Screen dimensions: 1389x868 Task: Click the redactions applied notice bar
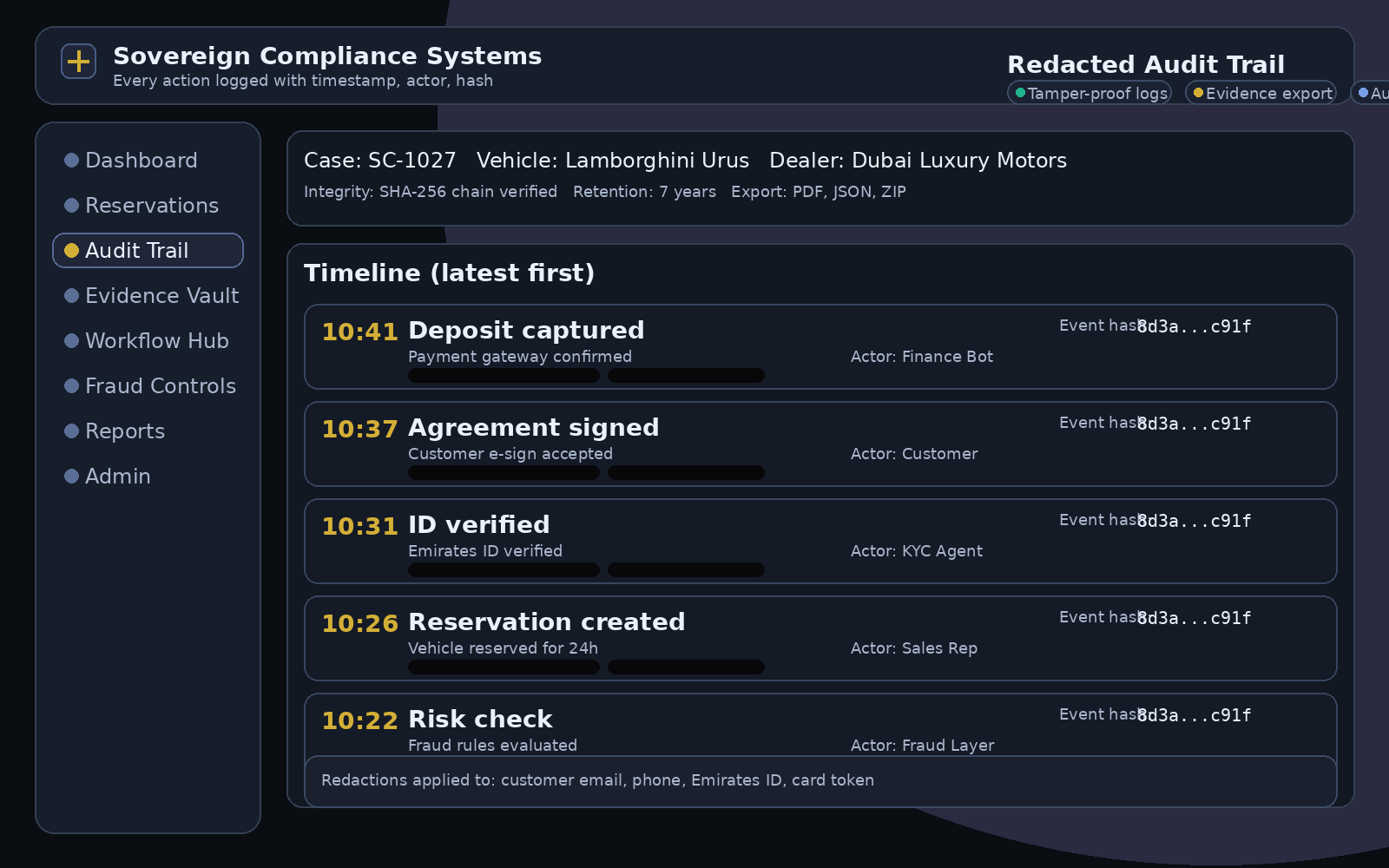pos(820,780)
